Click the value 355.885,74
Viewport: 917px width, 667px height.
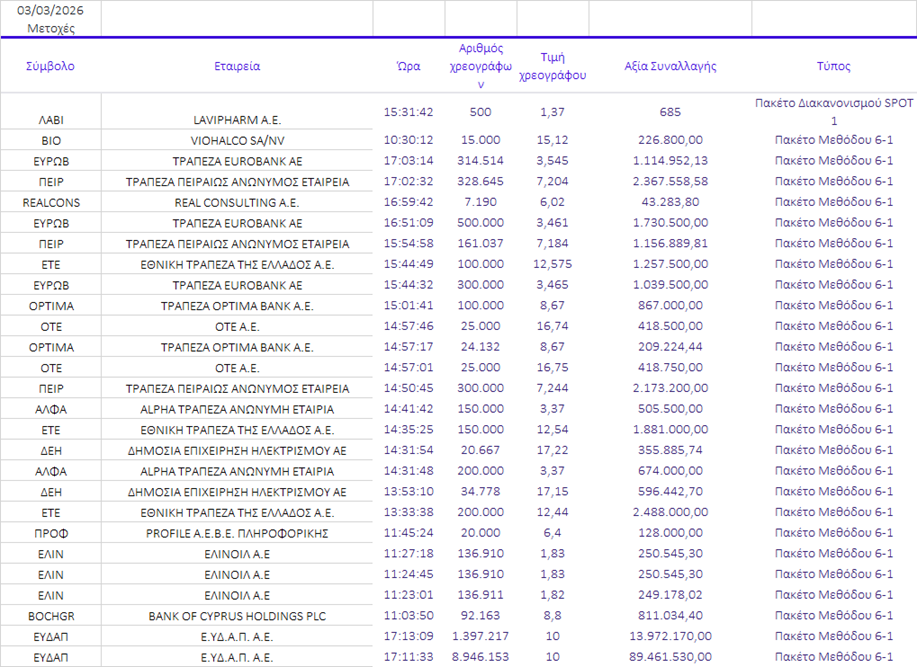[670, 450]
